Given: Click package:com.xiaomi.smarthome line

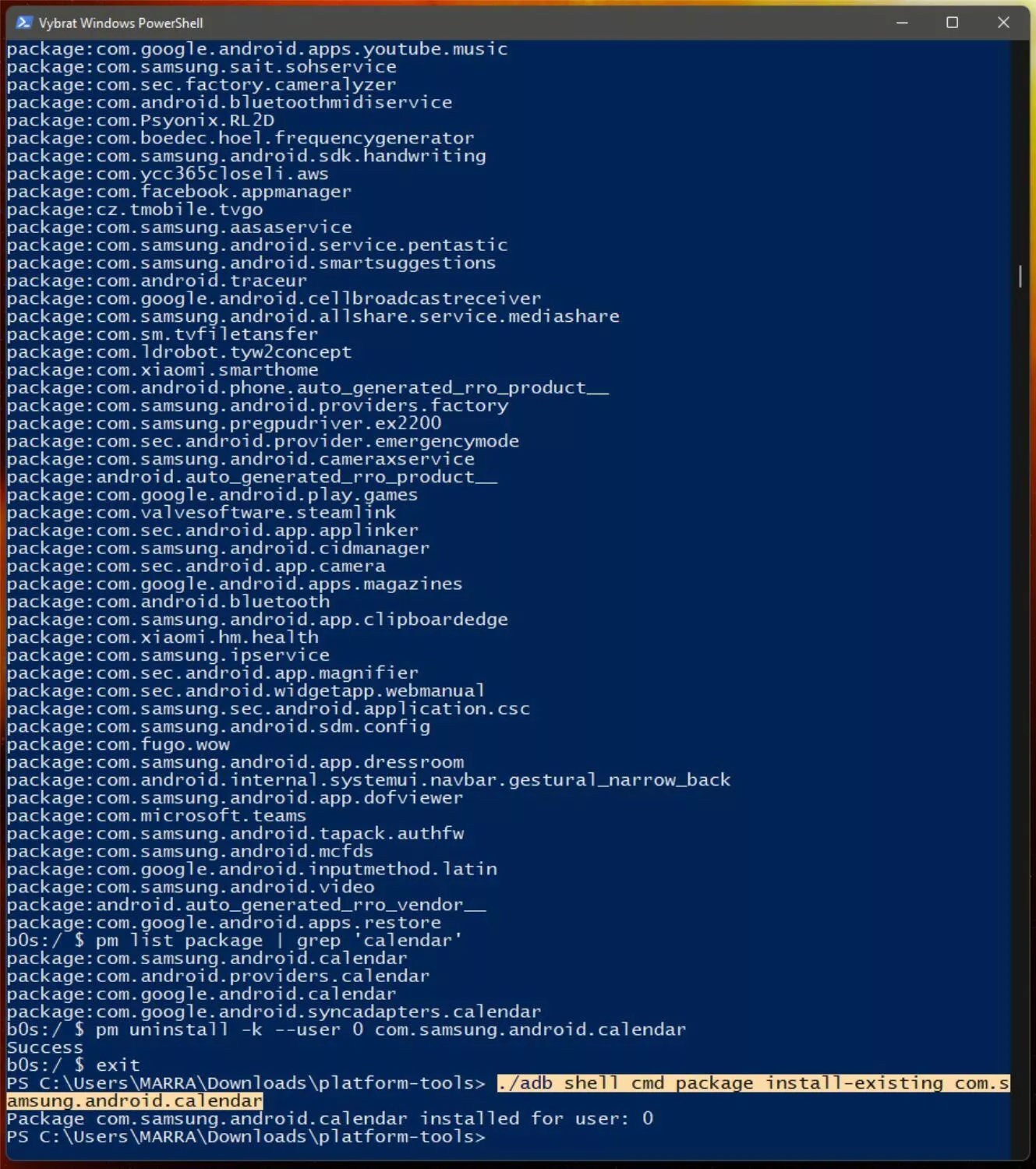Looking at the screenshot, I should point(163,371).
